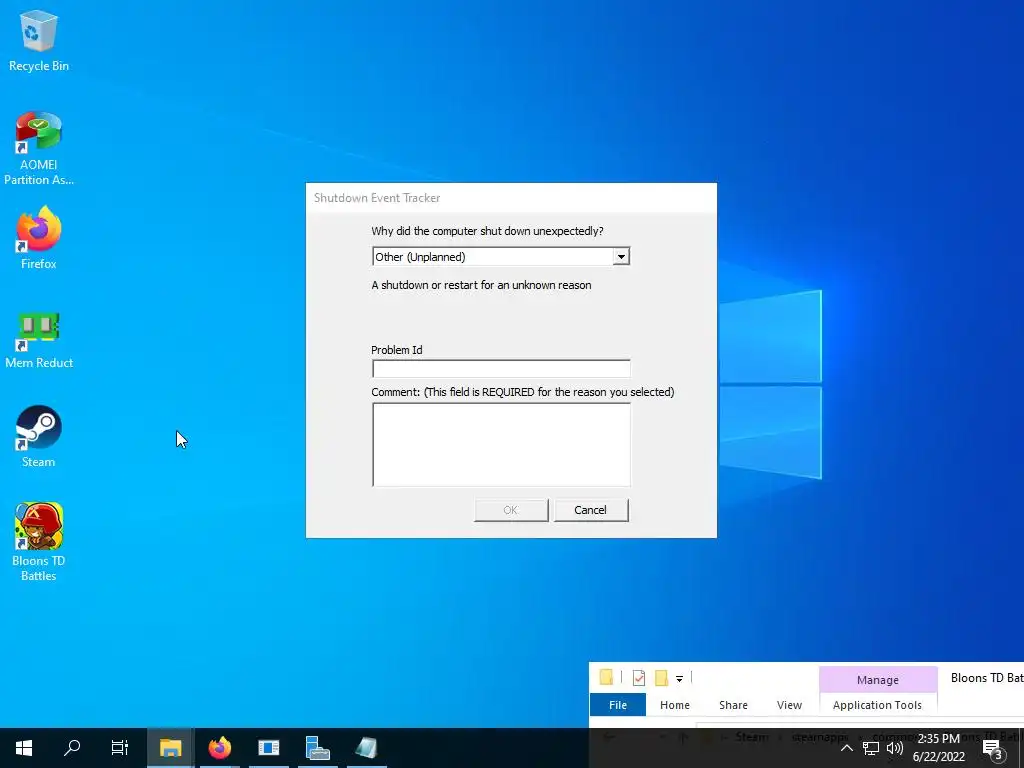Select the Mem Reduct desktop shortcut

pyautogui.click(x=39, y=340)
